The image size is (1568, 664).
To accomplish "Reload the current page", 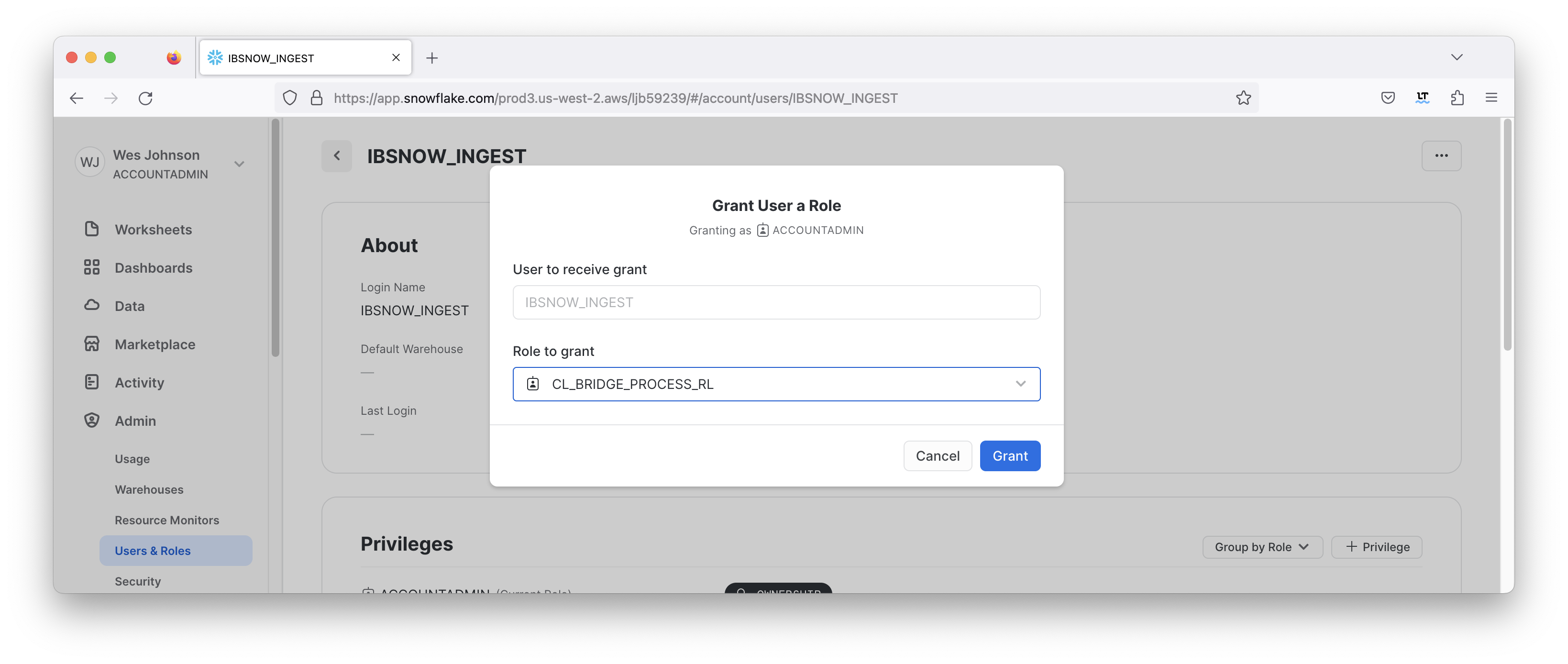I will (145, 98).
